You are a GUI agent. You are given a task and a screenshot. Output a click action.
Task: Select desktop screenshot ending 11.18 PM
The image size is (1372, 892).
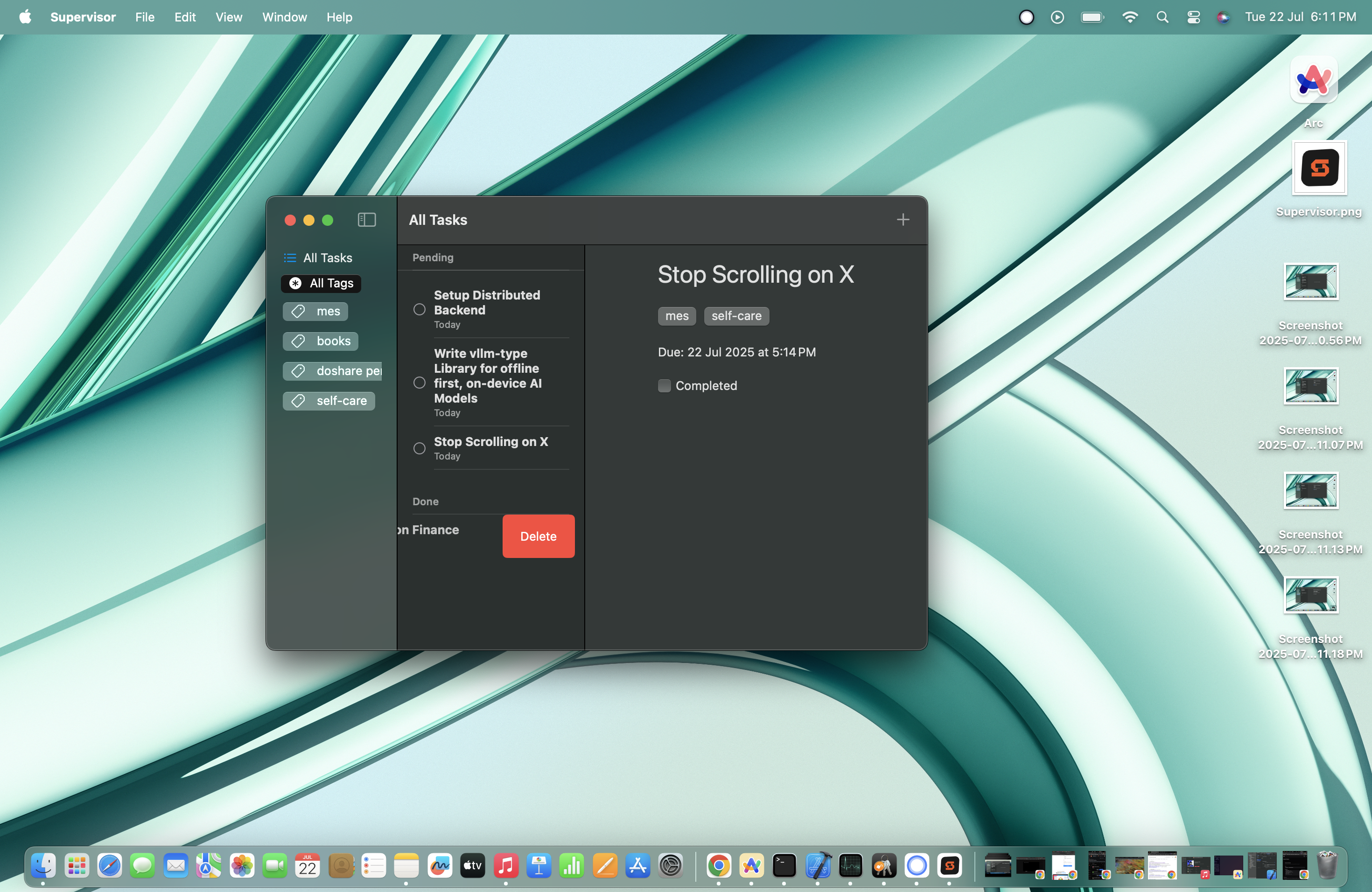pyautogui.click(x=1310, y=595)
